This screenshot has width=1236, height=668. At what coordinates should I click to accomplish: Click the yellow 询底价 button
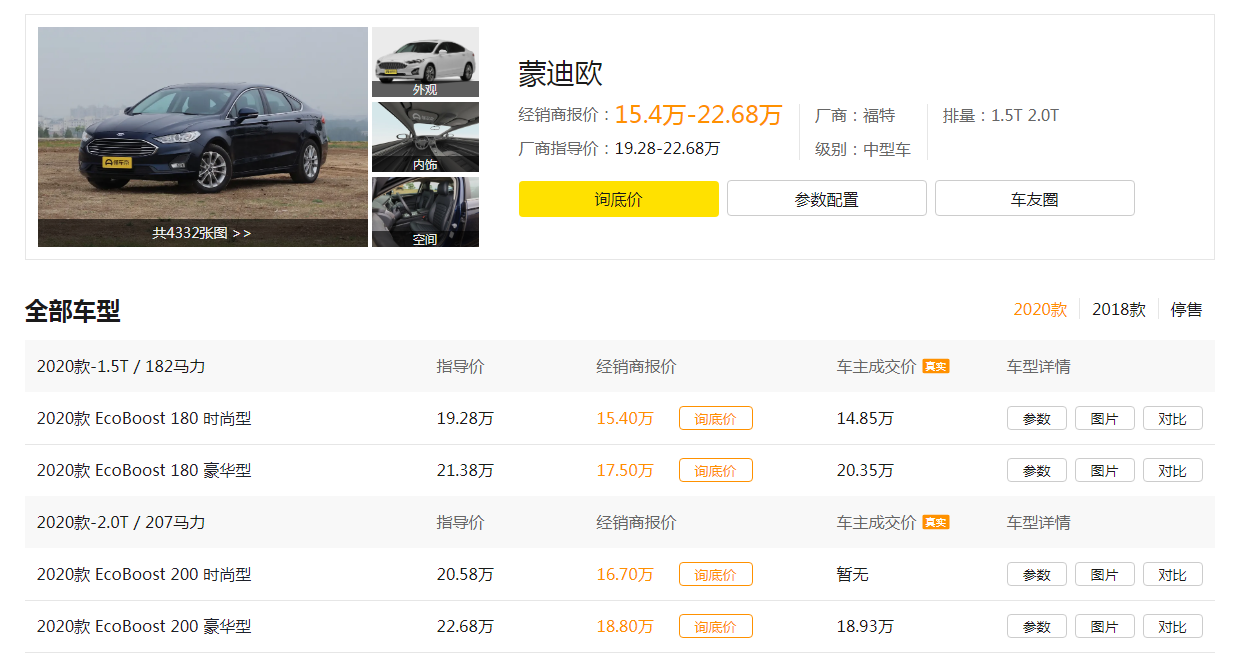[x=619, y=199]
